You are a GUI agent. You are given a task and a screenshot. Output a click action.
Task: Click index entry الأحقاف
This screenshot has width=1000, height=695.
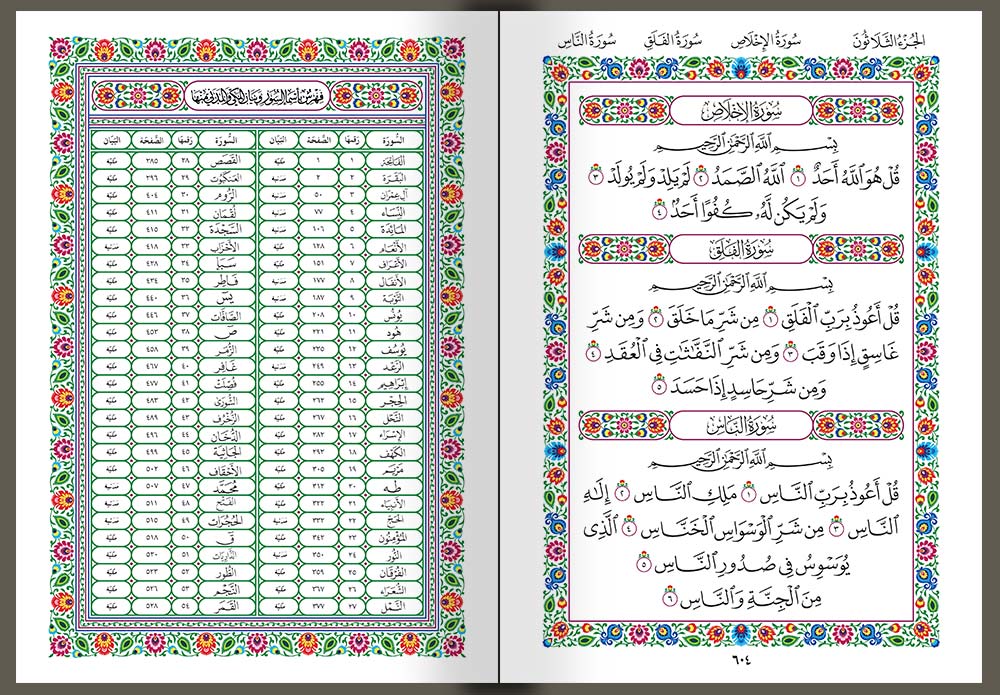pyautogui.click(x=226, y=471)
